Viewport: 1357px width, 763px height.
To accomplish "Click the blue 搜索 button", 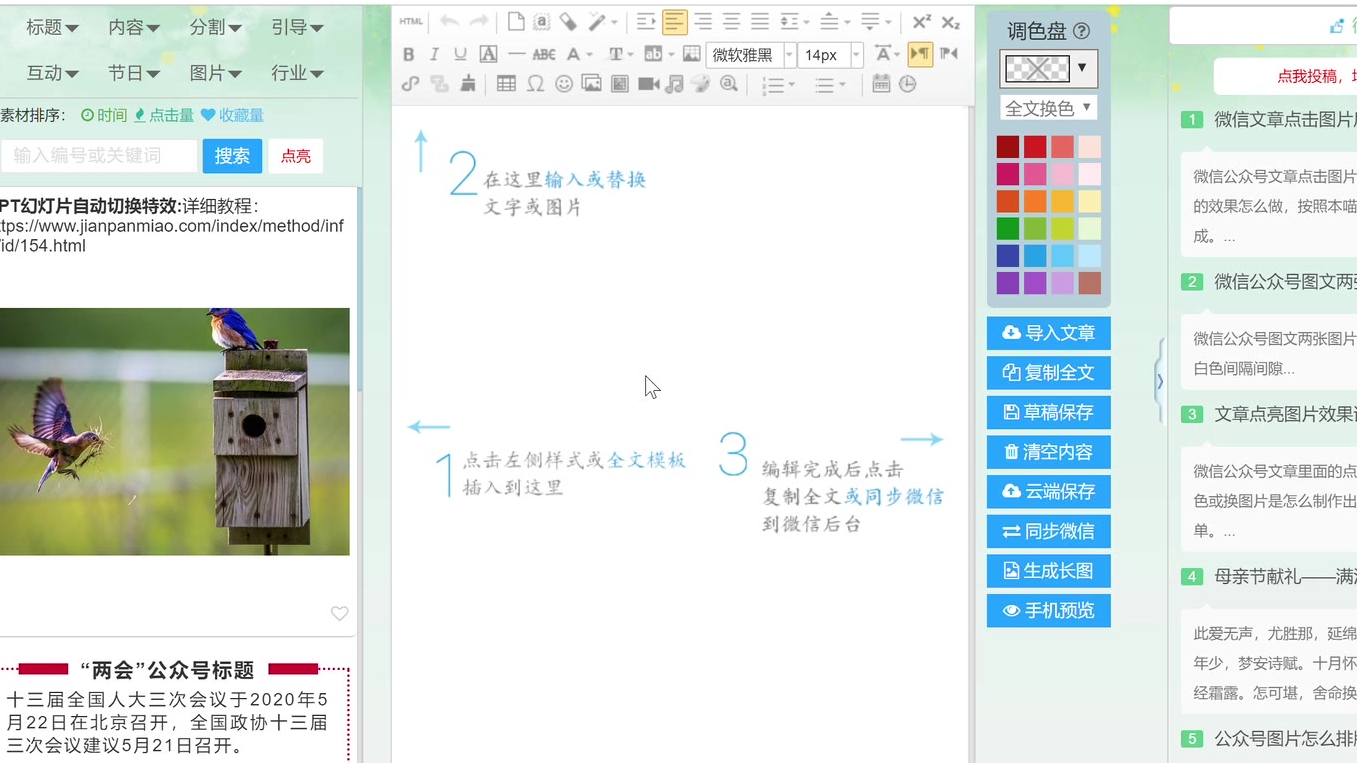I will click(x=232, y=156).
